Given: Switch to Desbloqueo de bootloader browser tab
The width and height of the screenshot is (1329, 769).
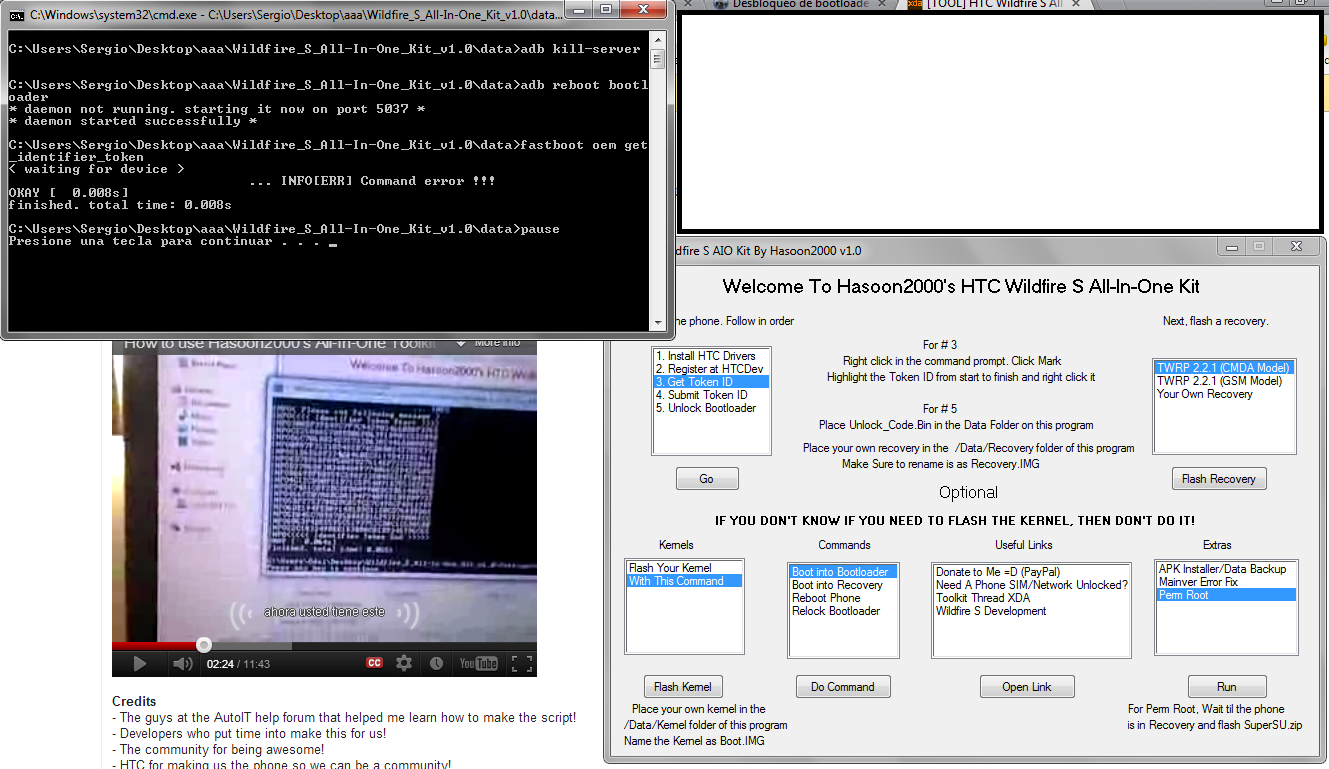Looking at the screenshot, I should pos(802,4).
